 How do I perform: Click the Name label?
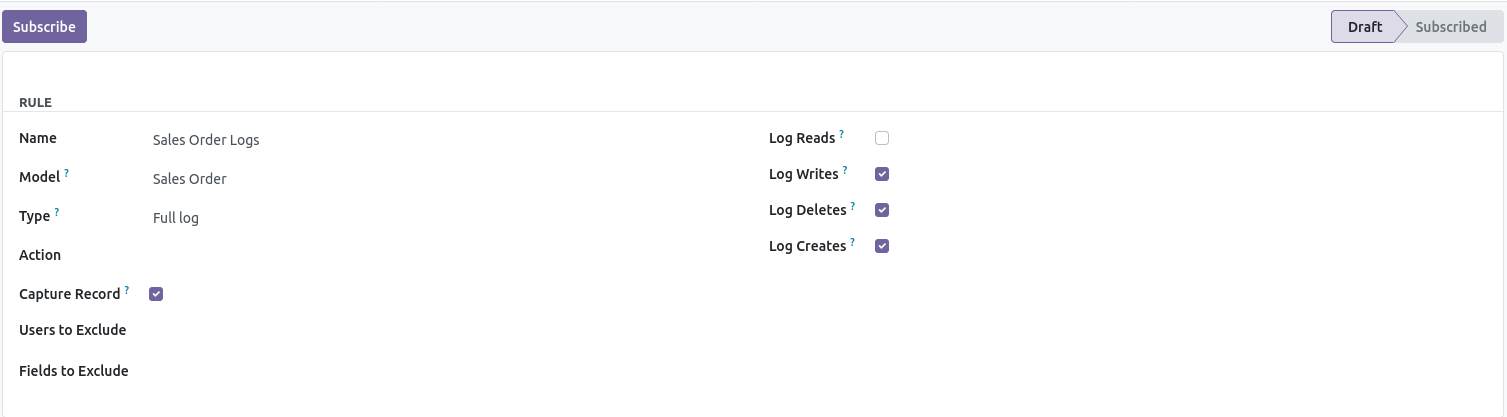click(x=38, y=138)
